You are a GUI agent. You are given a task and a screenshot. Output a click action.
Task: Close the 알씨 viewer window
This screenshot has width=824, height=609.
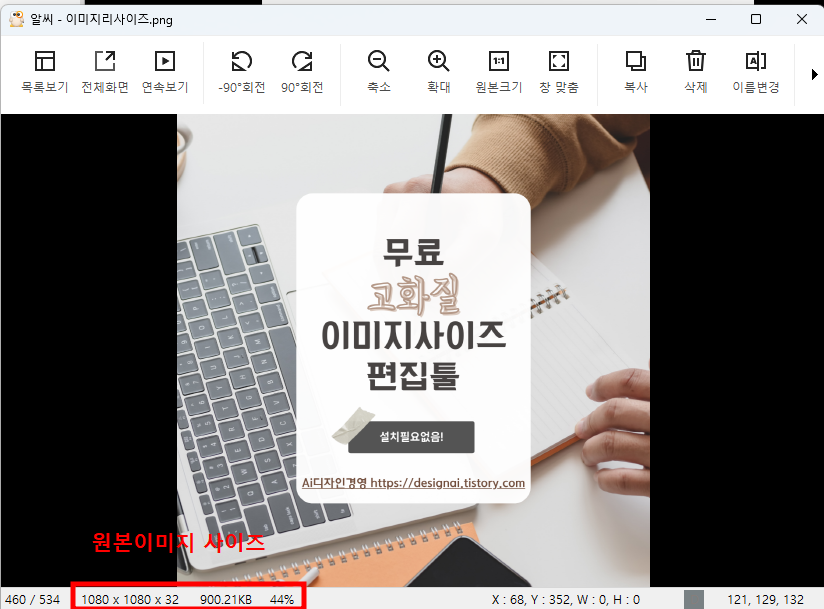point(801,19)
